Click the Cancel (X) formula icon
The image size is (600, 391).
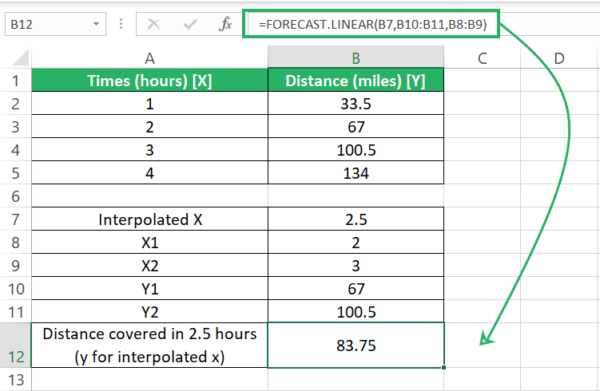(x=154, y=24)
